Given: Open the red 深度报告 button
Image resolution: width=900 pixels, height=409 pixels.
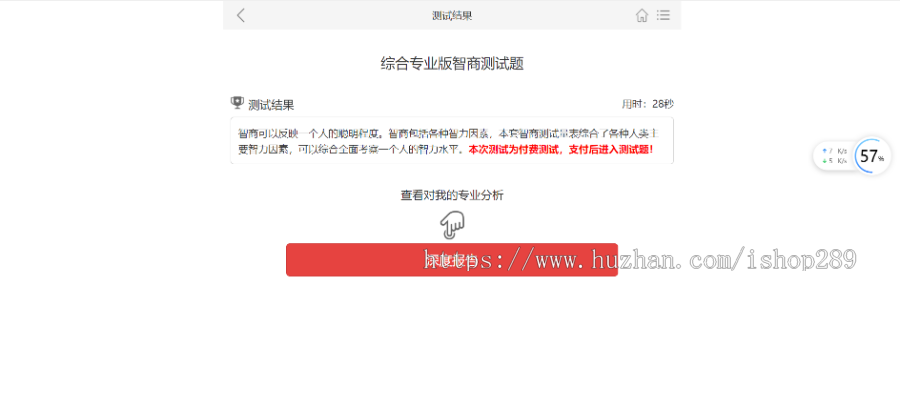Looking at the screenshot, I should [x=452, y=259].
